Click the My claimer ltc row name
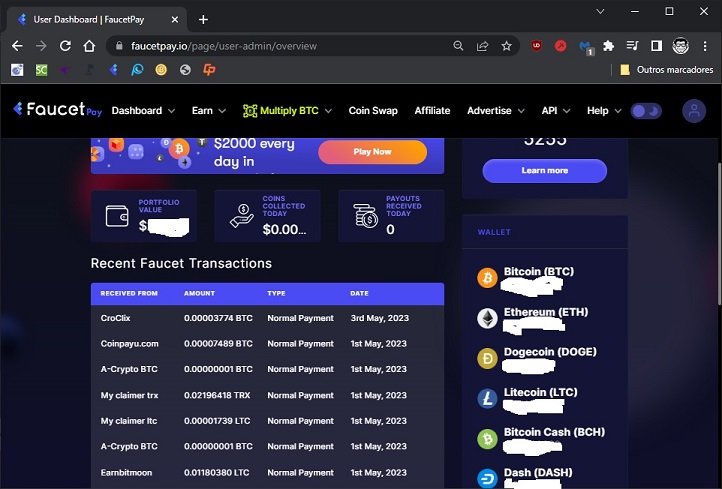 point(128,421)
